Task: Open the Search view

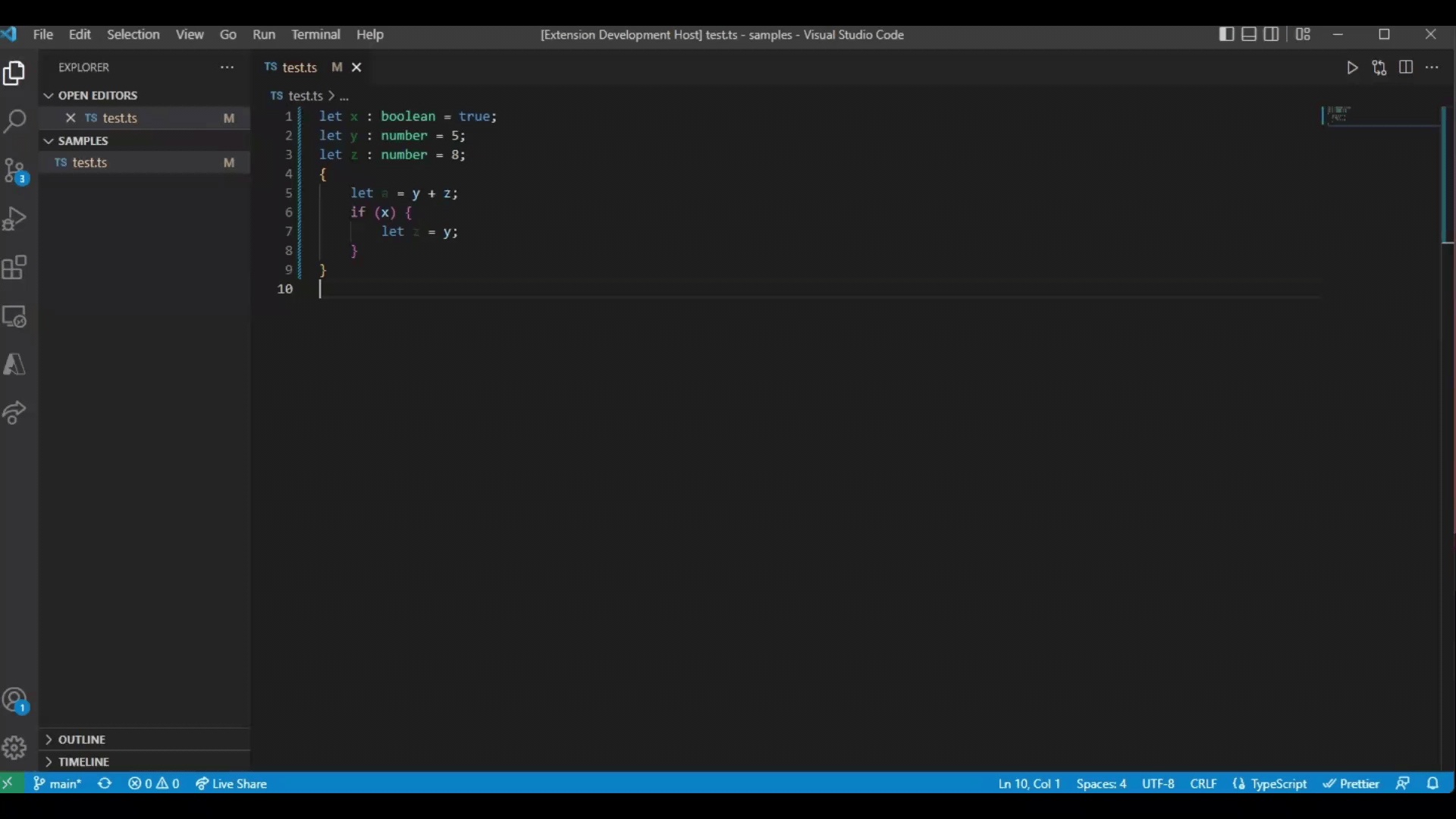Action: 15,121
